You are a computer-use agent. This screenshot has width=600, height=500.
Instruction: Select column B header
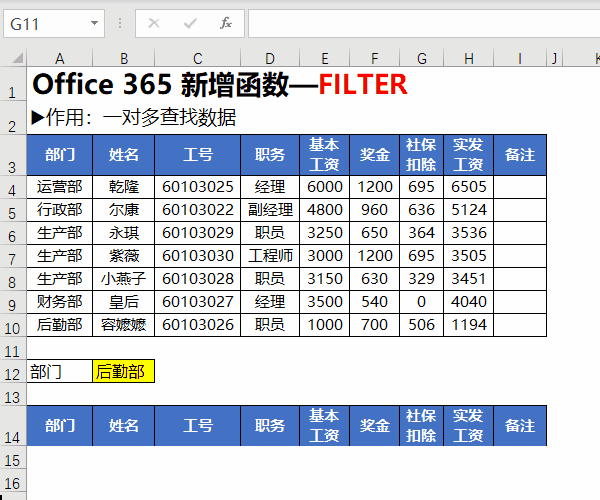(x=124, y=58)
